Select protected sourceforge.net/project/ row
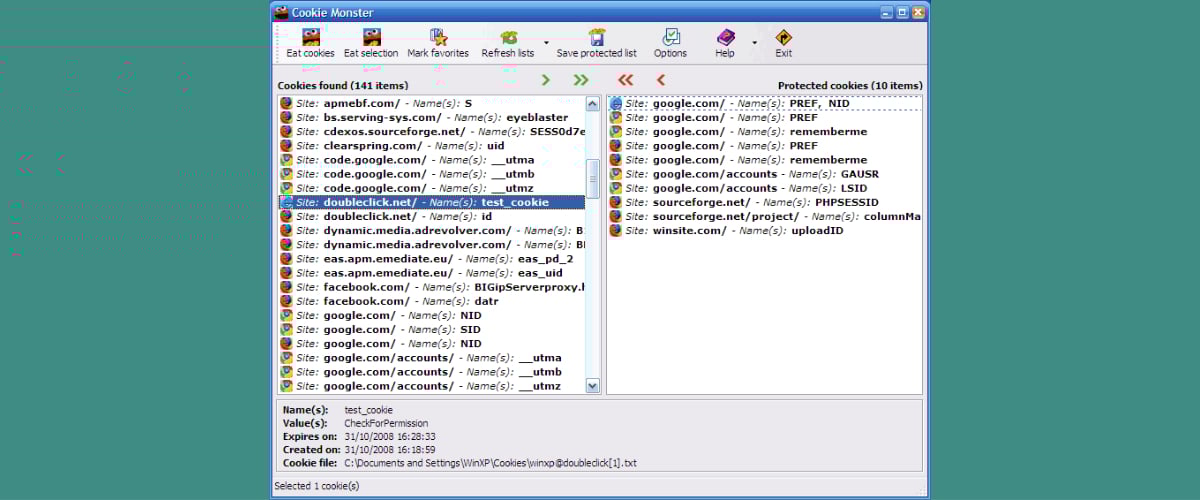1200x500 pixels. pos(765,216)
